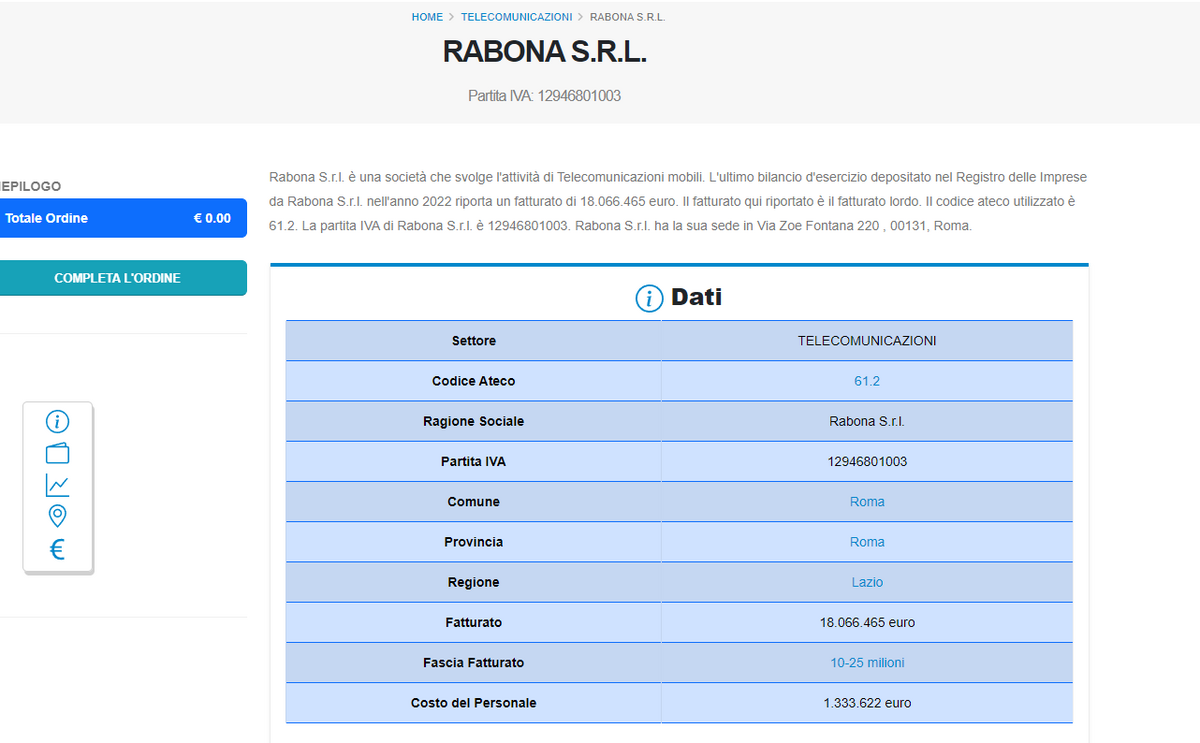Open the line chart icon section

58,485
